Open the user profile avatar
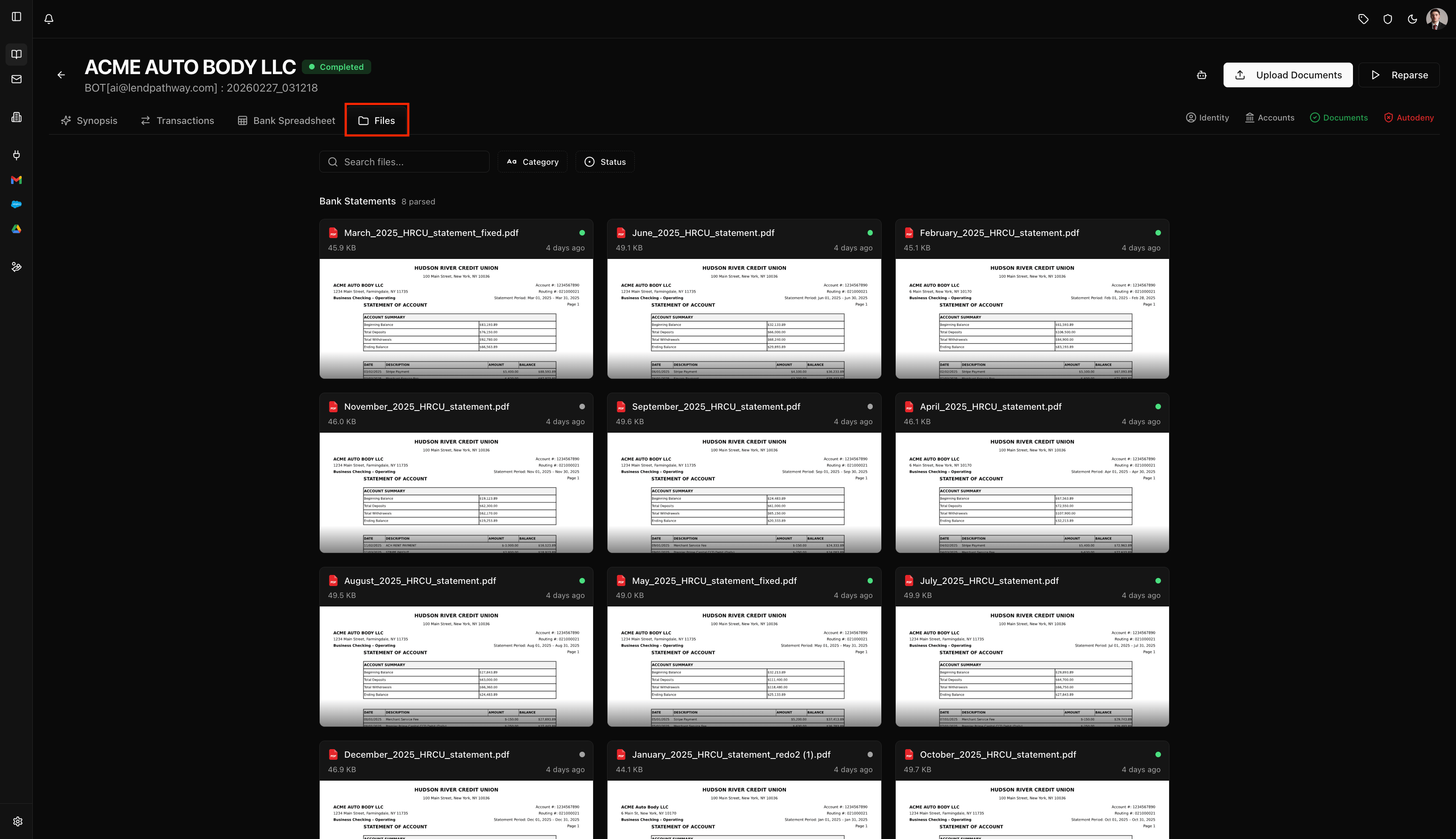The width and height of the screenshot is (1456, 839). pyautogui.click(x=1437, y=19)
